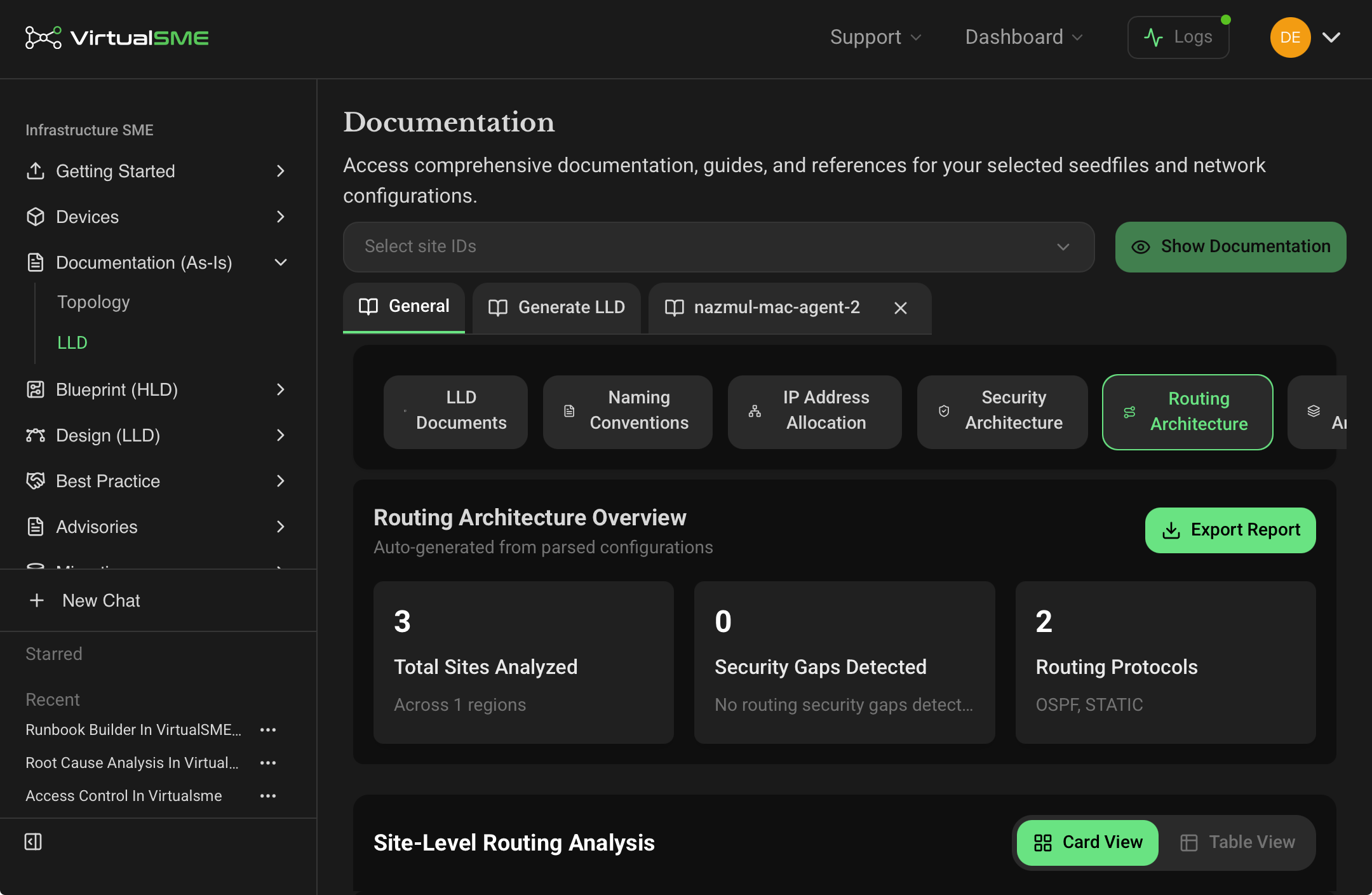Click the book icon on Generate LLD tab
Viewport: 1372px width, 895px height.
click(x=498, y=307)
